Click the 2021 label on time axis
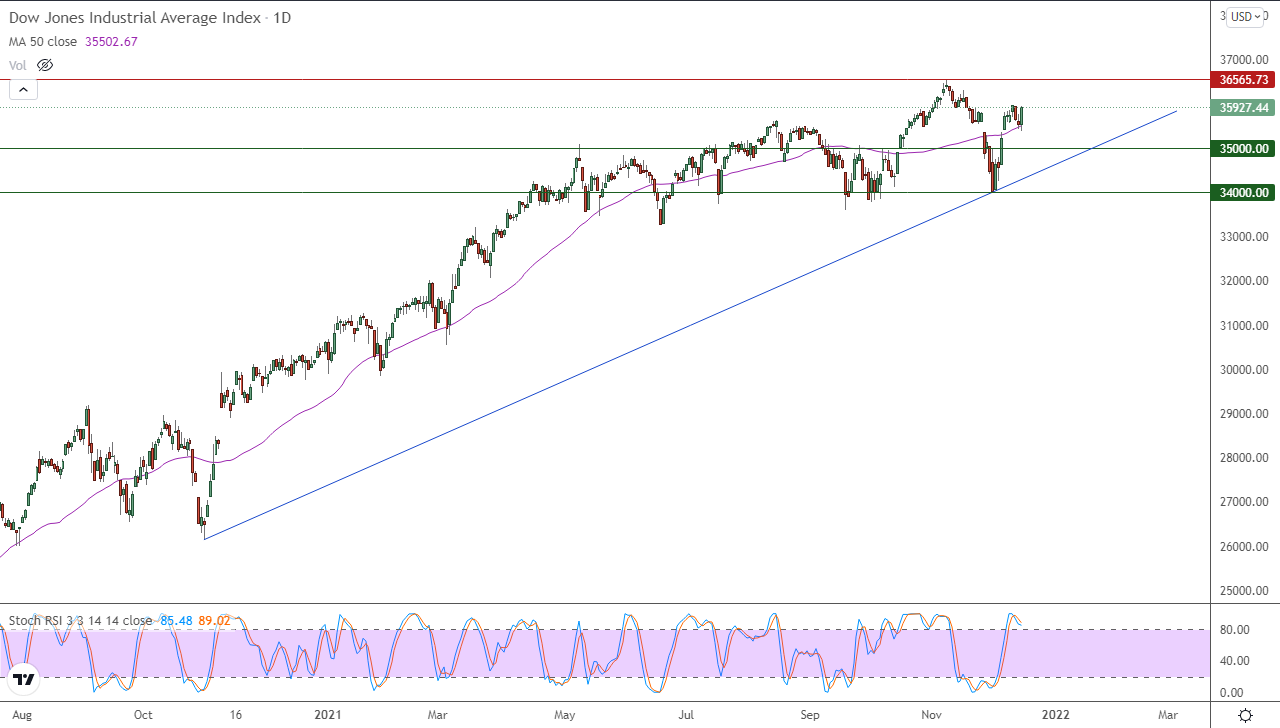The height and width of the screenshot is (728, 1280). (329, 716)
